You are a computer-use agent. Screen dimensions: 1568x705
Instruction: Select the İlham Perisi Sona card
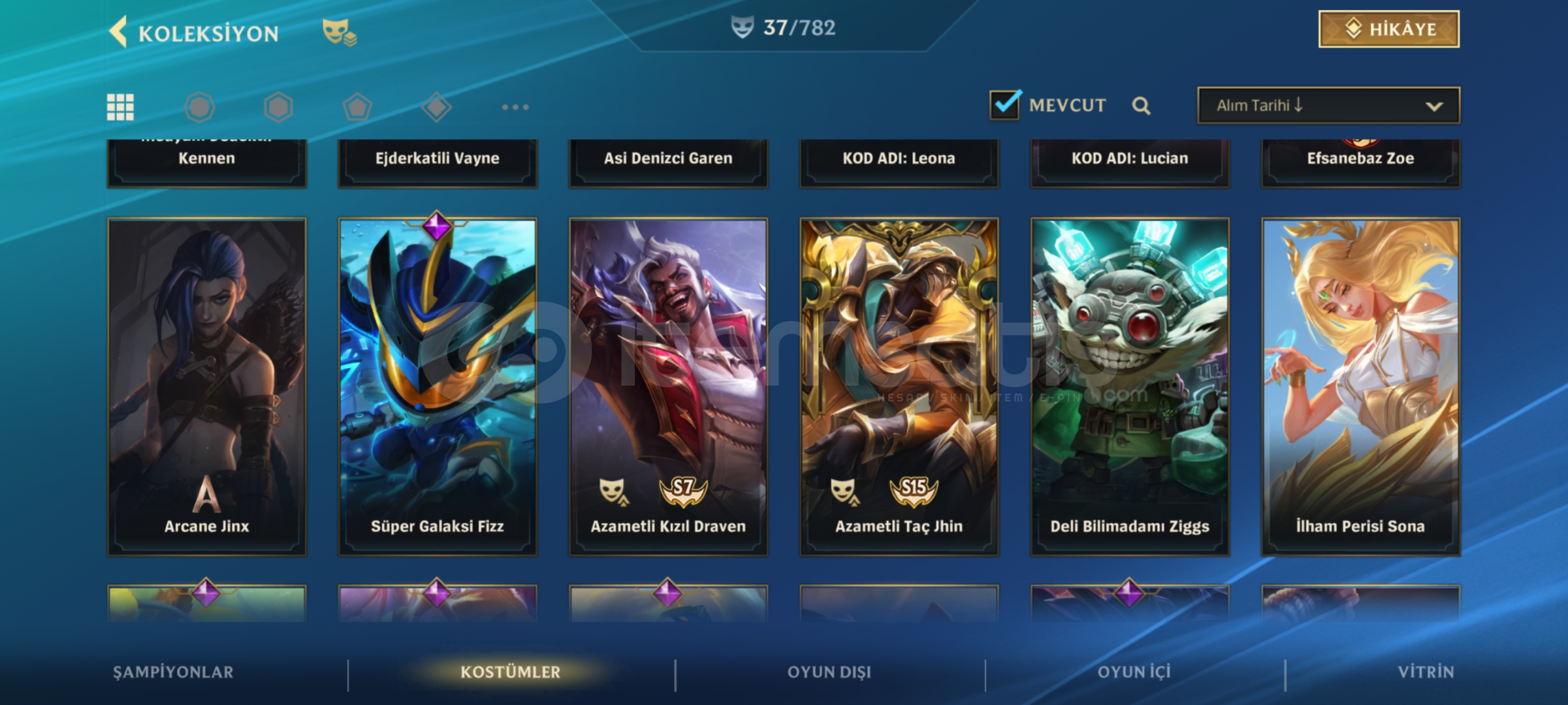(x=1361, y=387)
